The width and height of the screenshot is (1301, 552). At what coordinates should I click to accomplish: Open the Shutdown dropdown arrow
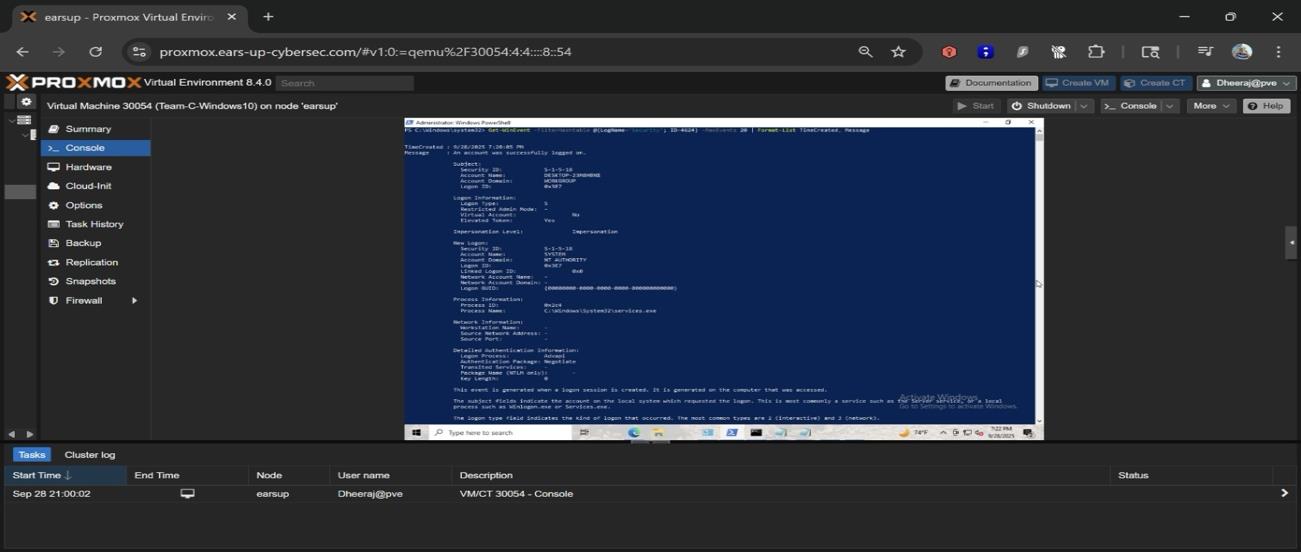(x=1084, y=106)
